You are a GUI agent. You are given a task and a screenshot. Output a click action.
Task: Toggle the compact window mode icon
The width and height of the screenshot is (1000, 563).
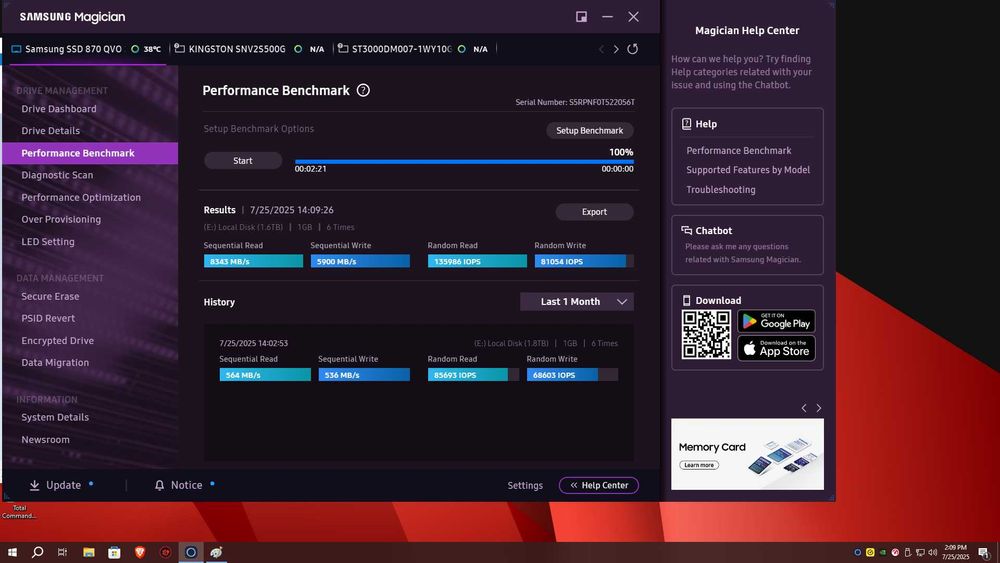[x=582, y=17]
